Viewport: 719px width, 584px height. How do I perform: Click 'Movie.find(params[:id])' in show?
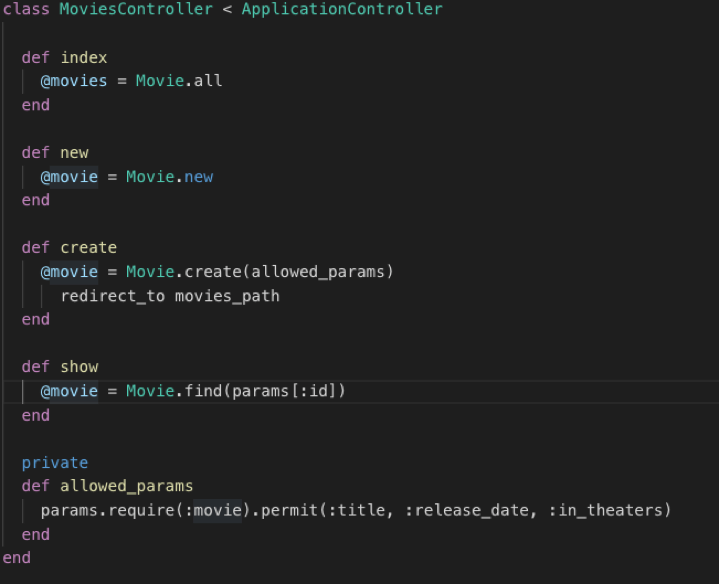point(236,391)
